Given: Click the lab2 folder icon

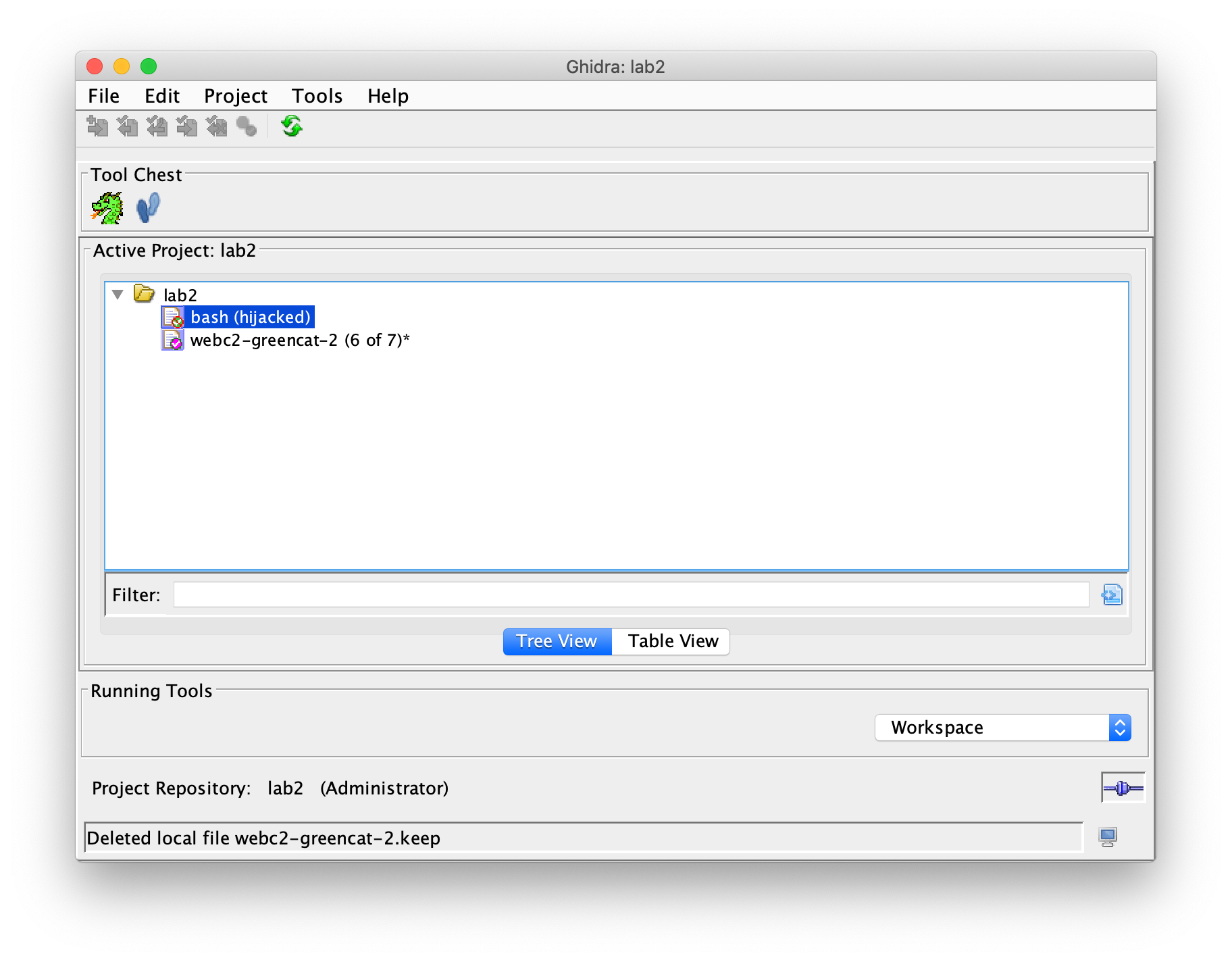Looking at the screenshot, I should pos(144,294).
